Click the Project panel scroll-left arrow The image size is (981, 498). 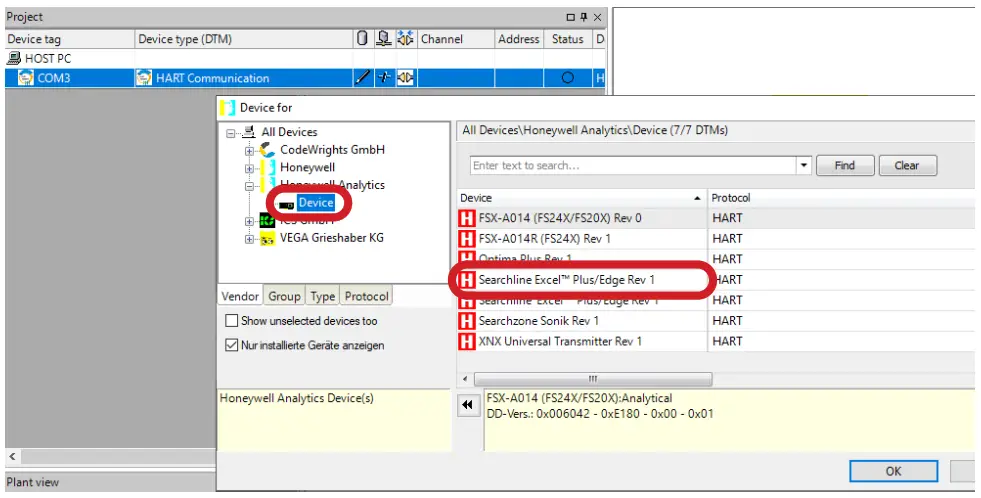(x=12, y=457)
